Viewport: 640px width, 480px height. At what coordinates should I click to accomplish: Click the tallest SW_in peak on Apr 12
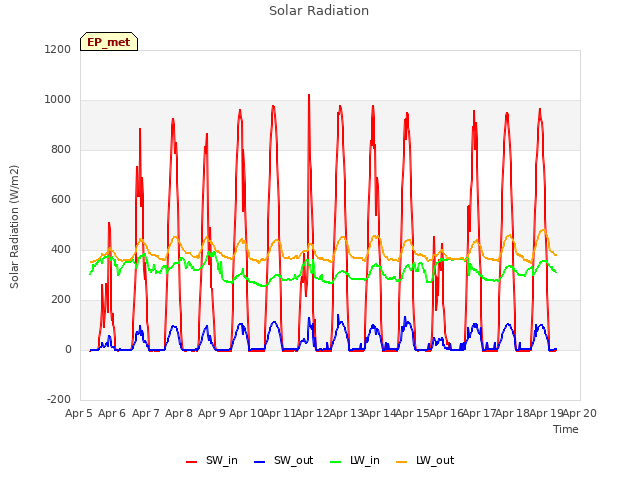coord(309,96)
